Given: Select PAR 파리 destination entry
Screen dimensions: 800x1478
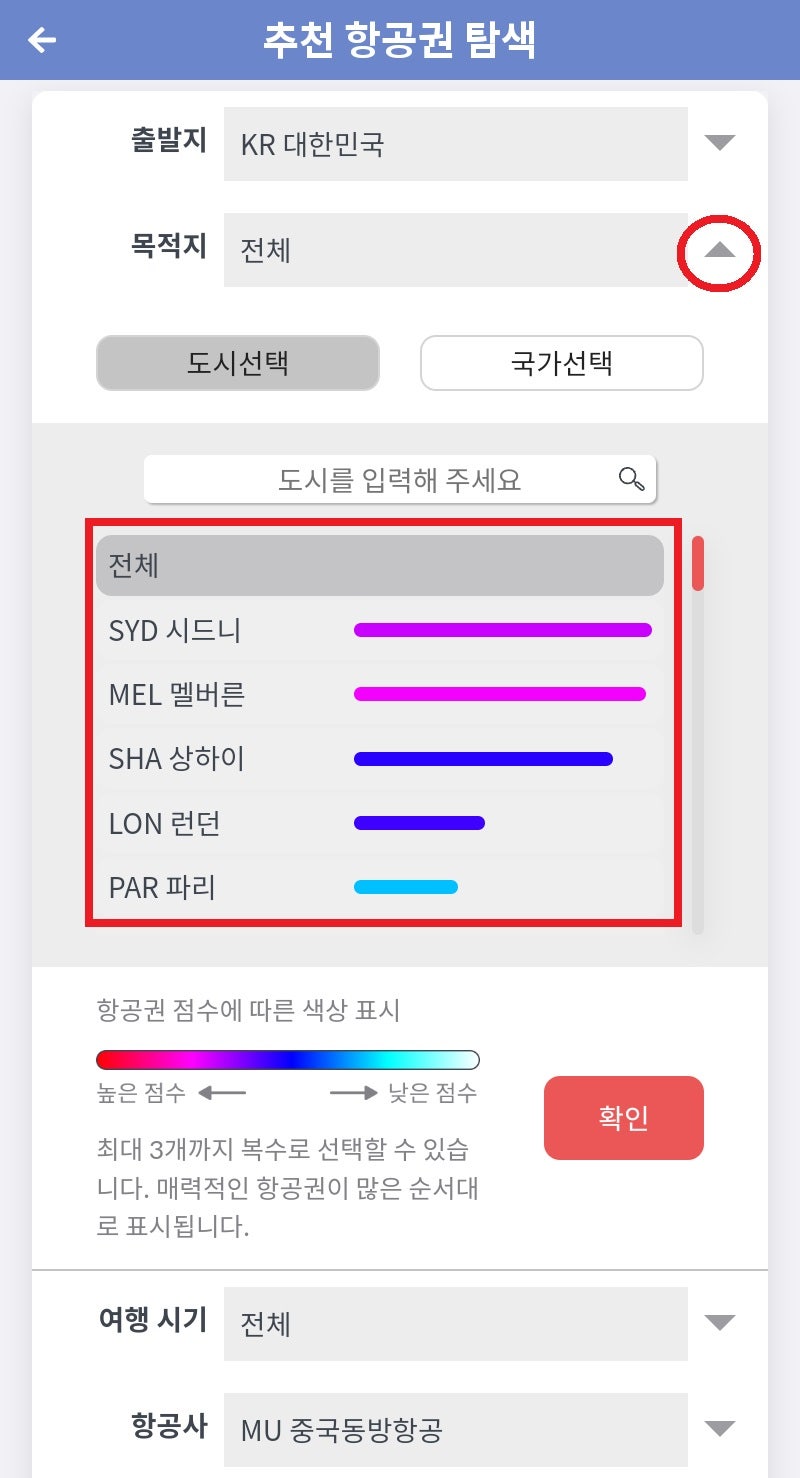Looking at the screenshot, I should click(200, 887).
